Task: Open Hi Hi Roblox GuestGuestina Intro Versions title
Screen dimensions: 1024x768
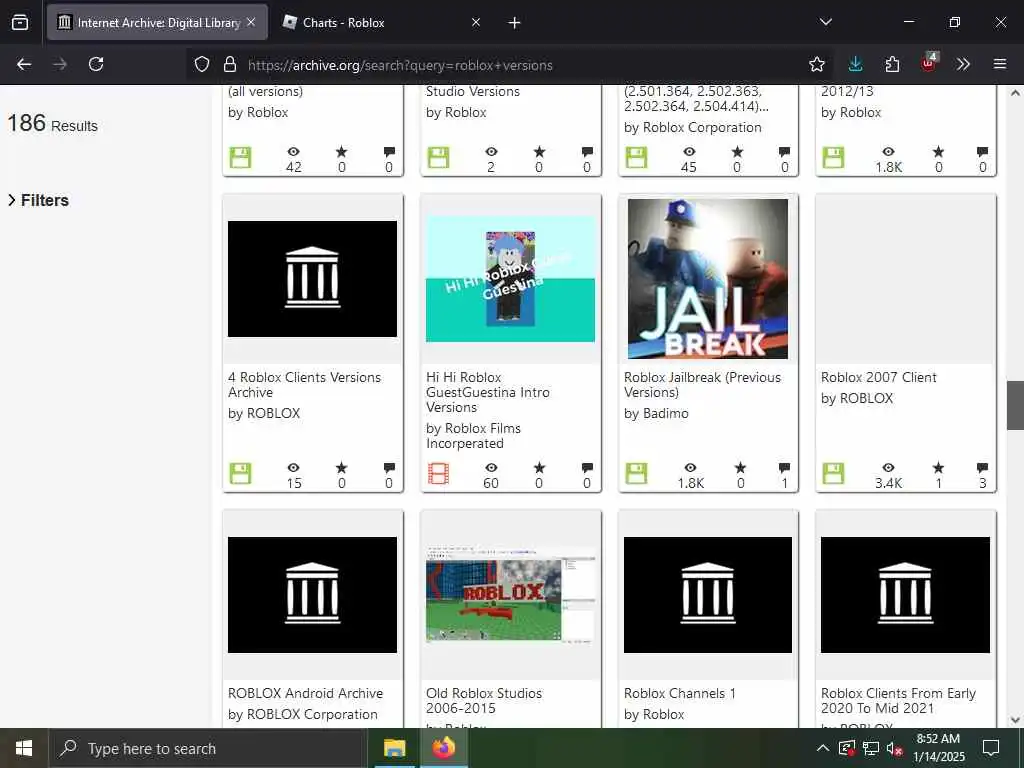Action: [x=488, y=392]
